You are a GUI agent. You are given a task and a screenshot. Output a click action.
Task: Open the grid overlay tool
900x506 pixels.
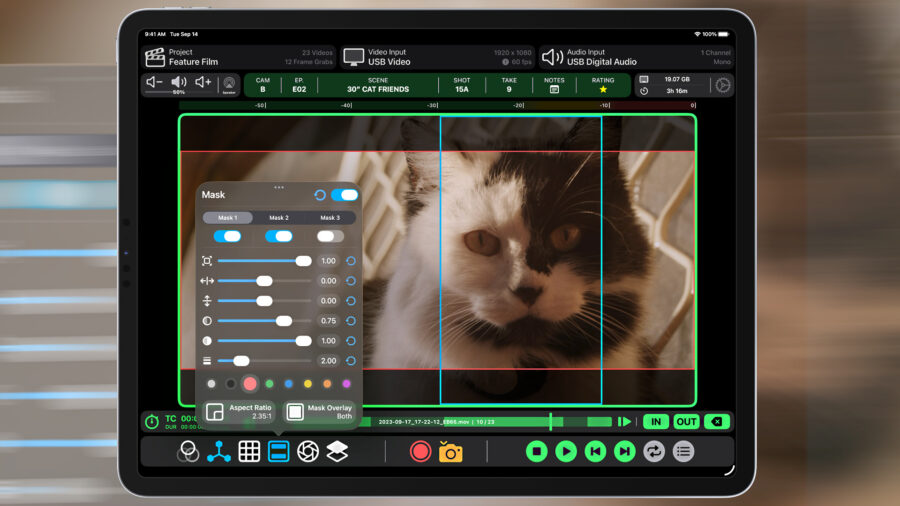point(249,452)
